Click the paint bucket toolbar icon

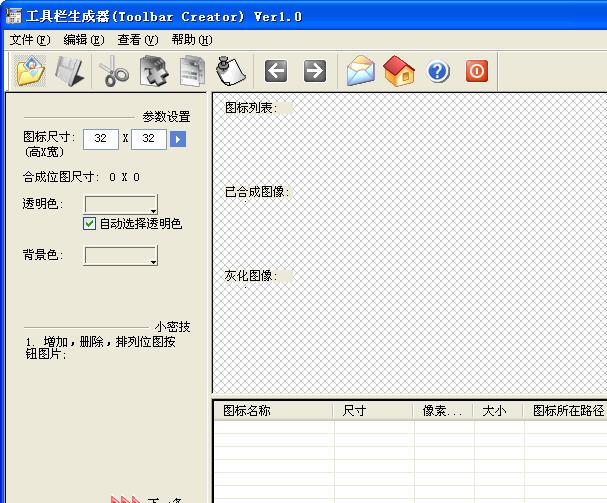coord(231,71)
